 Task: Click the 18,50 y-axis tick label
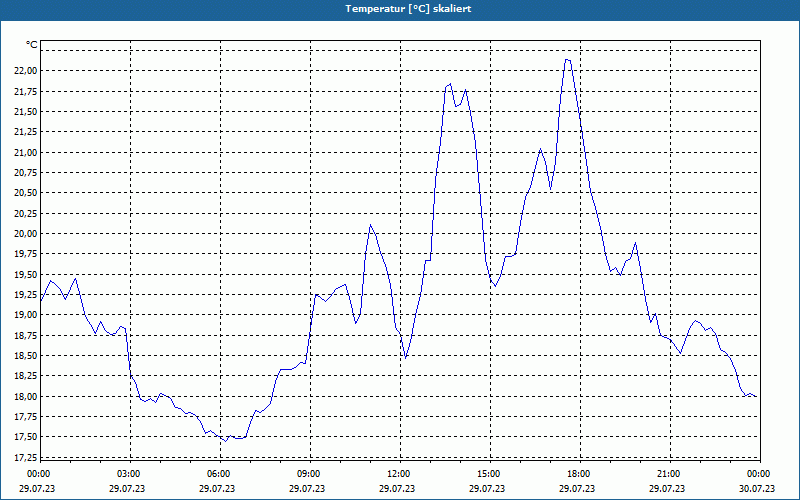[x=24, y=356]
